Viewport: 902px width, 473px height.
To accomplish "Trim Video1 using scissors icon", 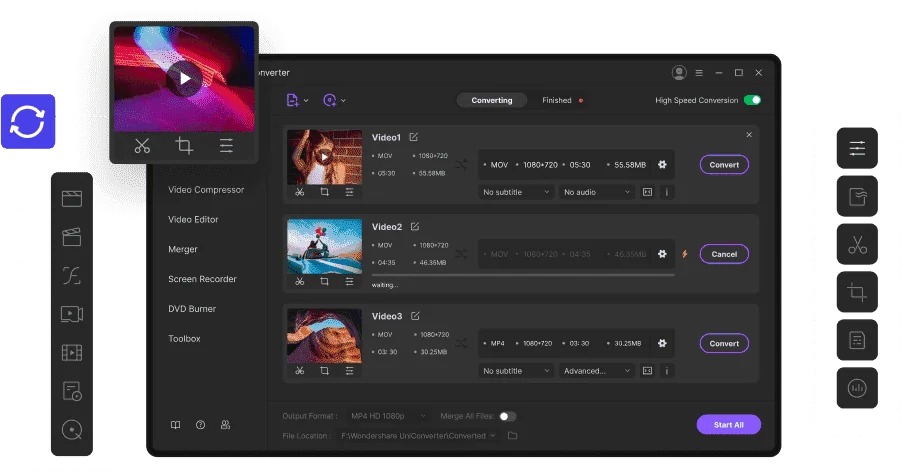I will 300,192.
